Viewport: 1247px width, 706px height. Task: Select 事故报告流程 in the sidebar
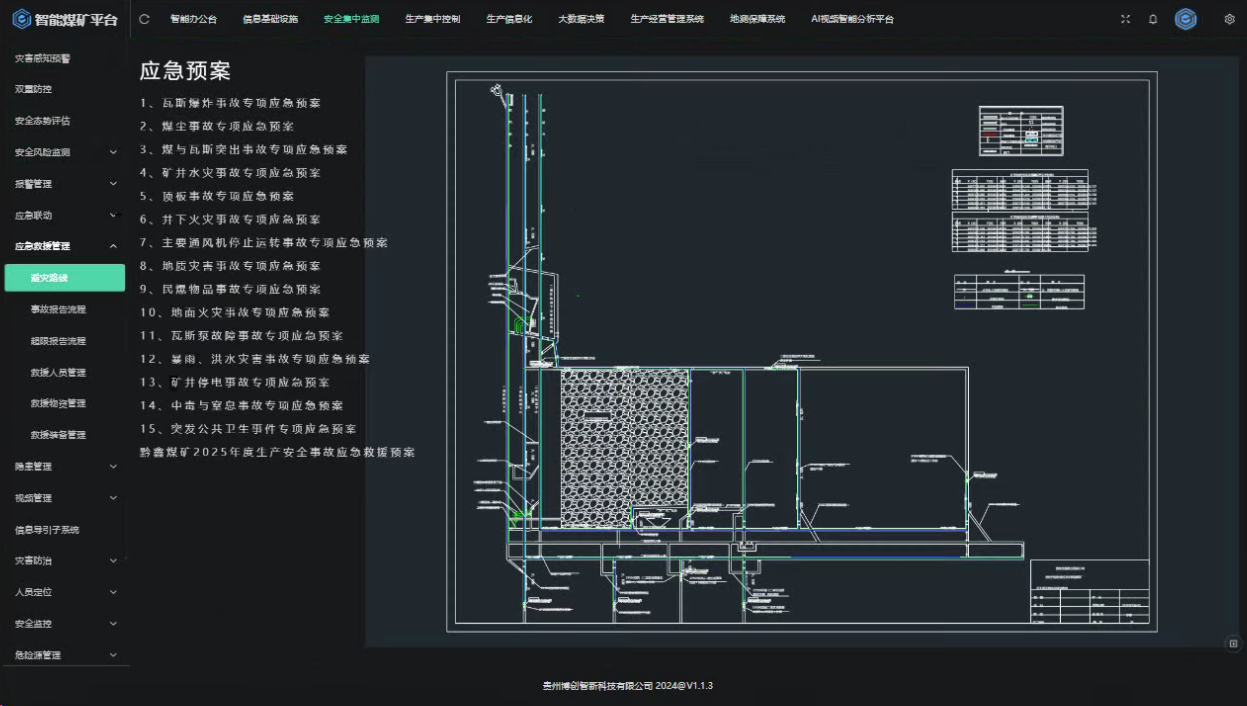point(58,310)
